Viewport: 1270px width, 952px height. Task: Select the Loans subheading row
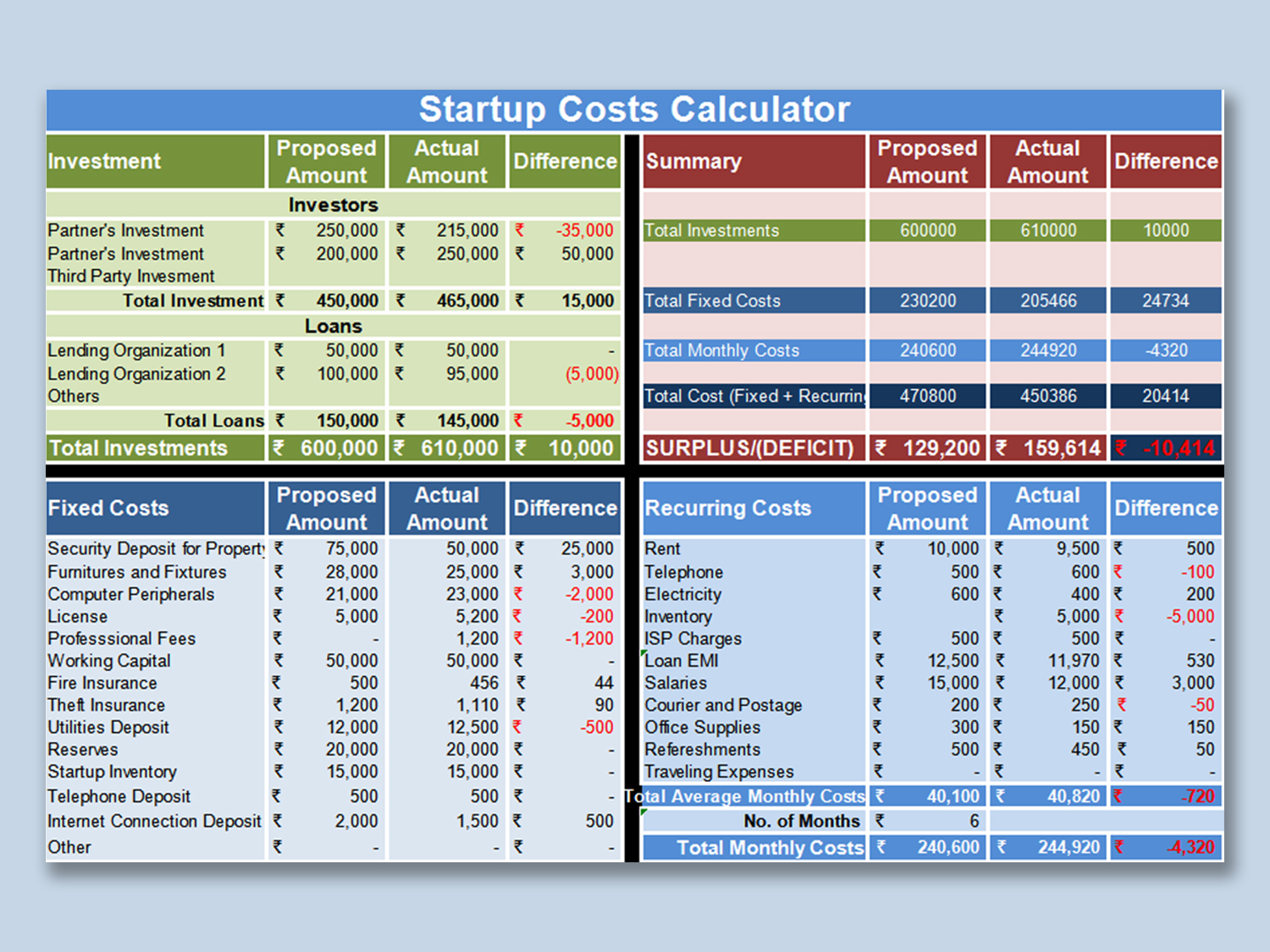(x=334, y=326)
